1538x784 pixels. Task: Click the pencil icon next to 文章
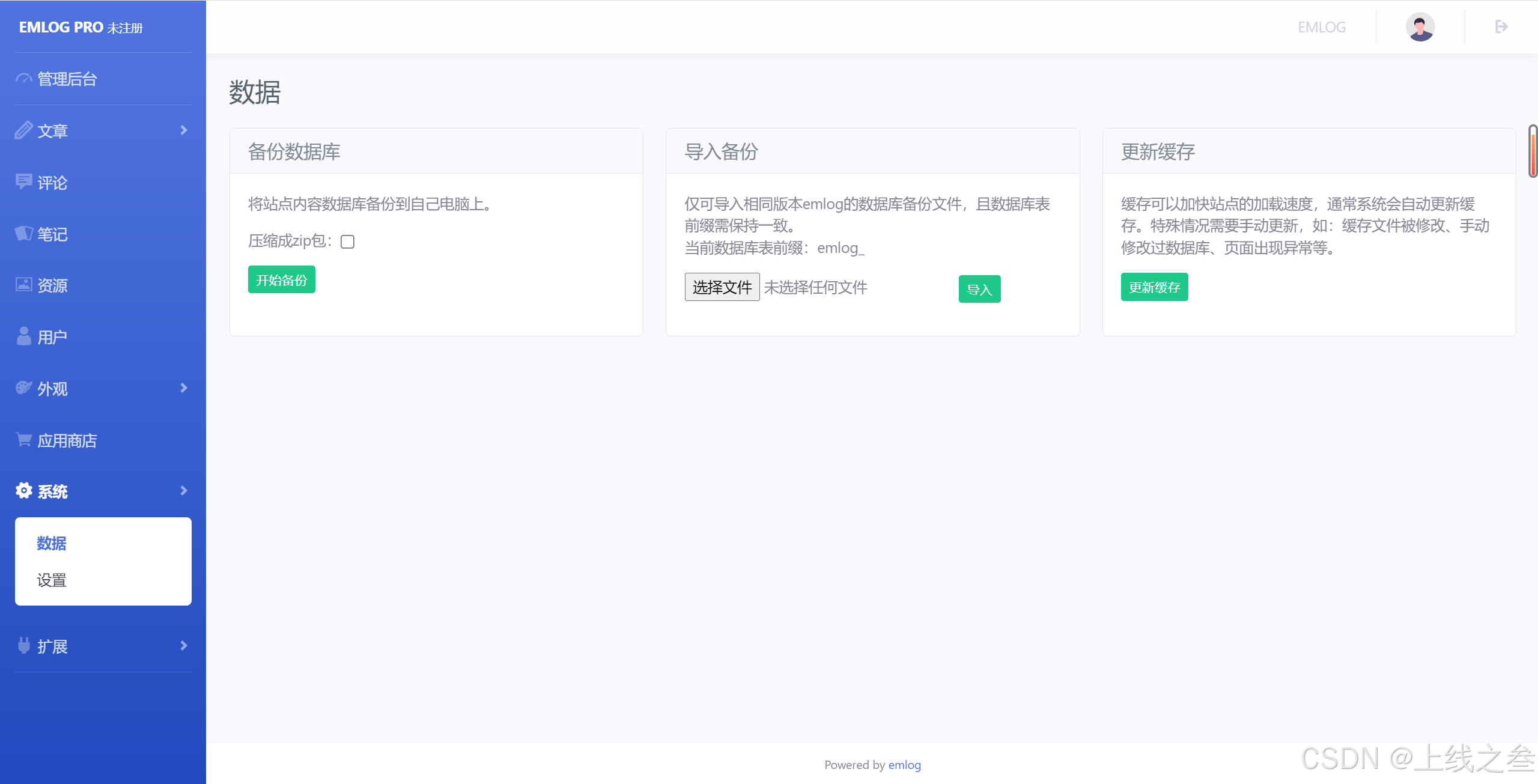coord(23,130)
